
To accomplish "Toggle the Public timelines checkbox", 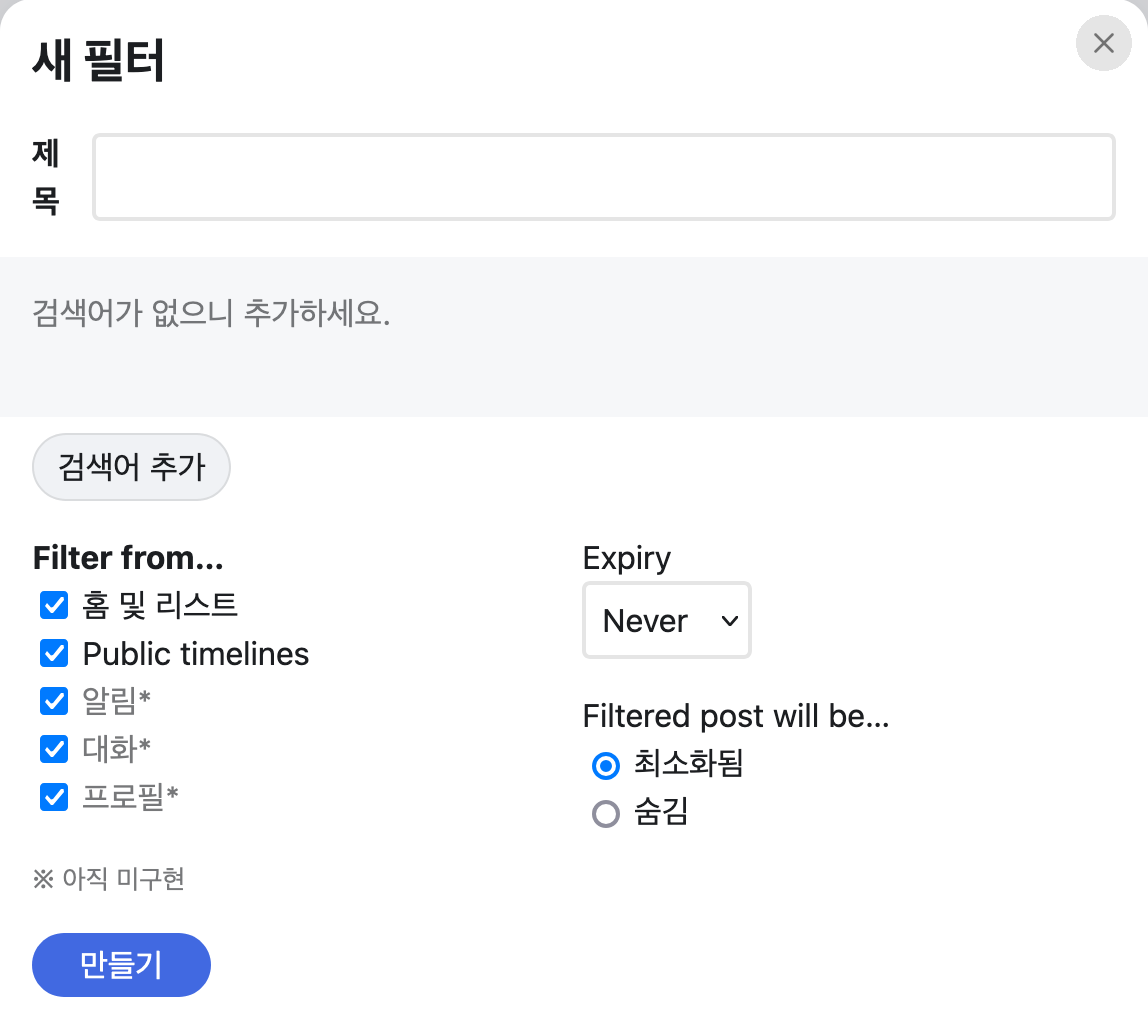I will tap(54, 654).
